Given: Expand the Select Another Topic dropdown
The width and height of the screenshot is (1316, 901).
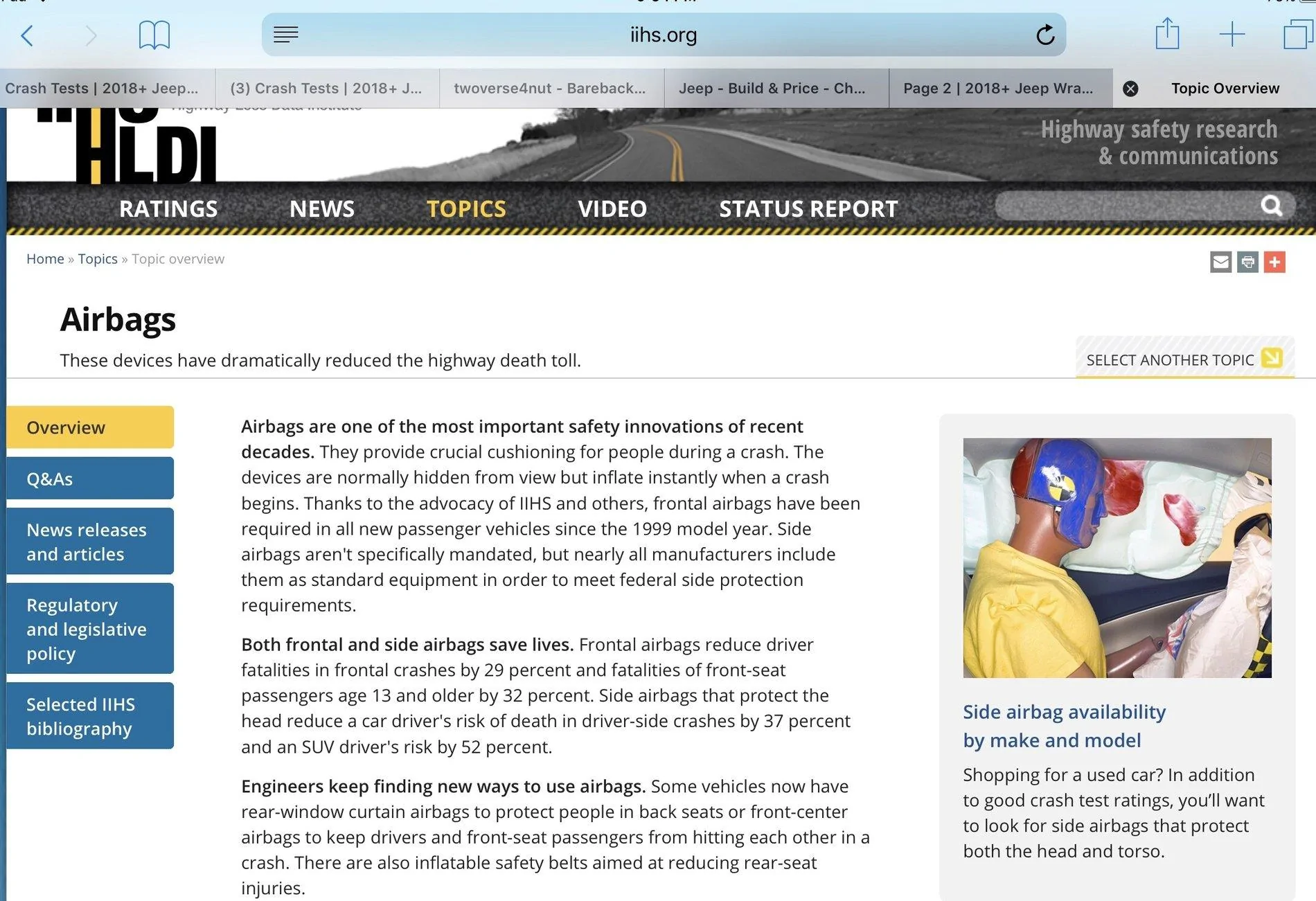Looking at the screenshot, I should (1184, 359).
